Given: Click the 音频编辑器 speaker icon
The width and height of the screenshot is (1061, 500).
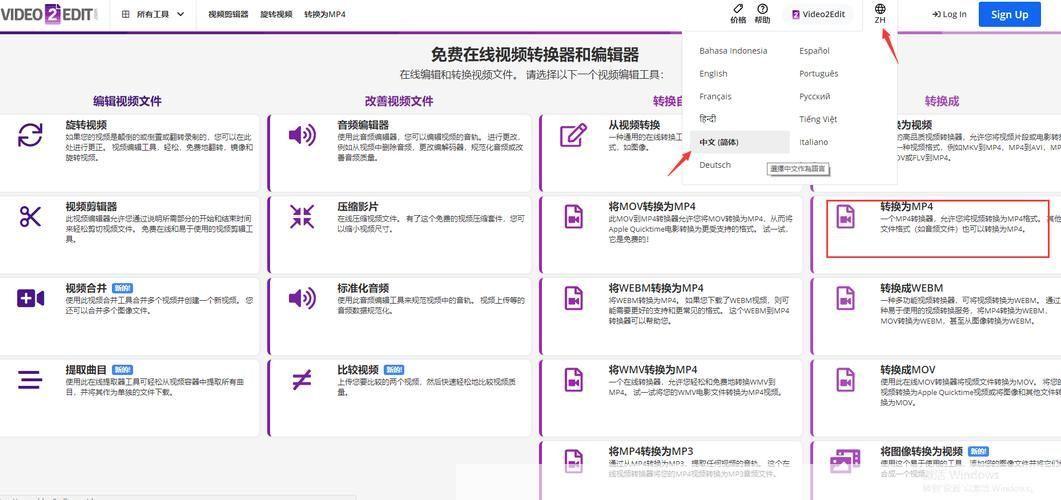Looking at the screenshot, I should point(302,135).
